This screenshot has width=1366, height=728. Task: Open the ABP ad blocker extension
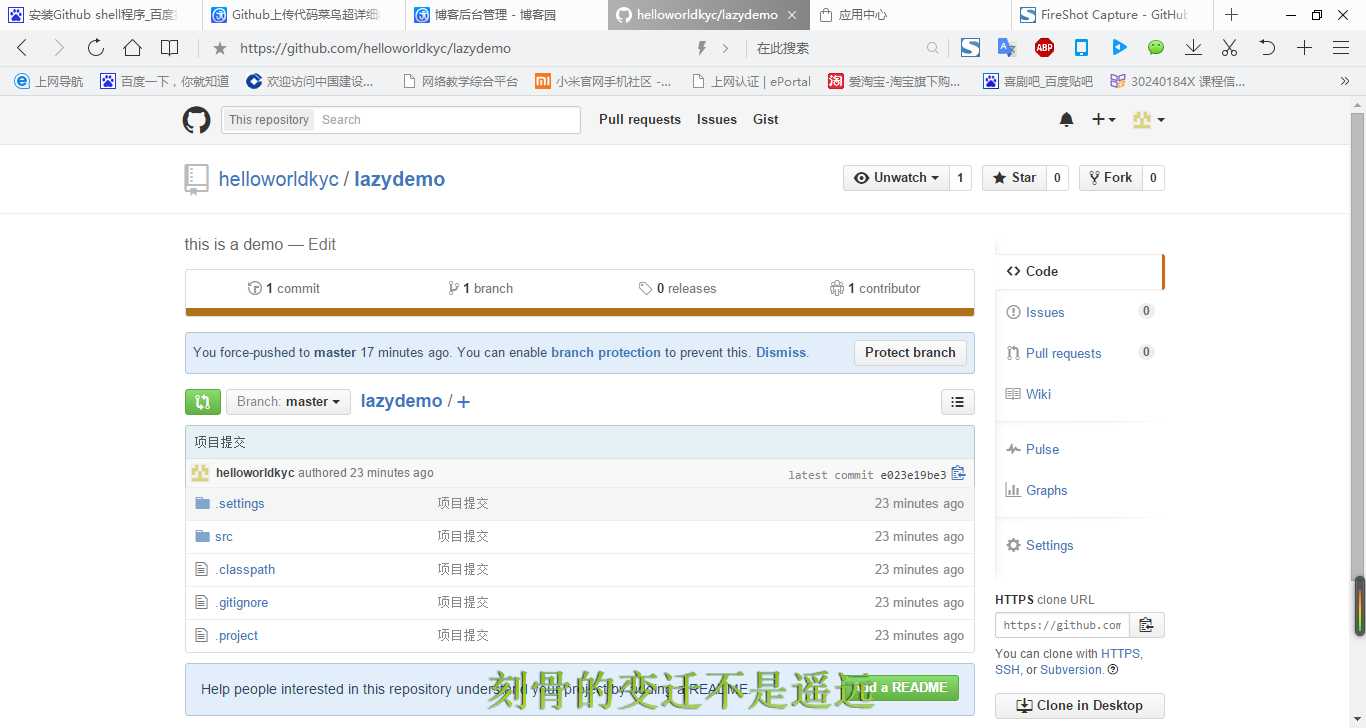1044,48
